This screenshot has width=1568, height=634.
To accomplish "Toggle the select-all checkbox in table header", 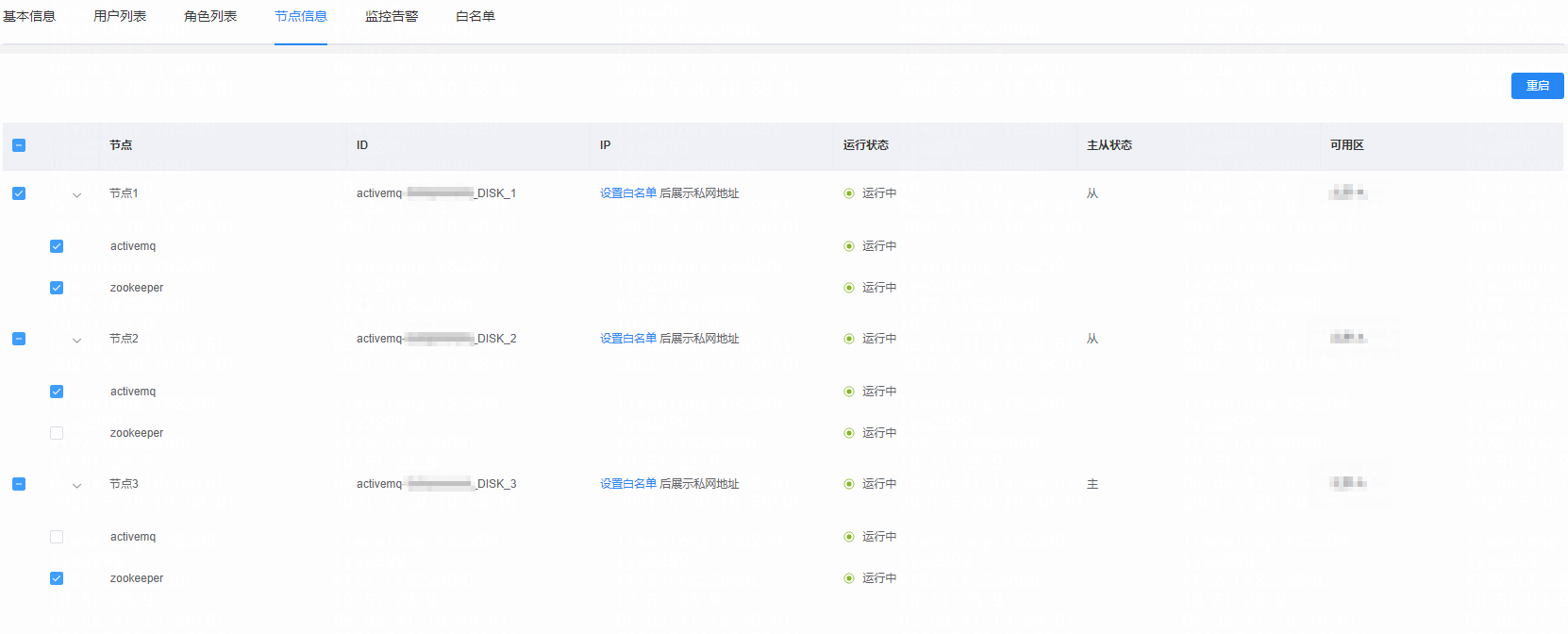I will point(19,145).
